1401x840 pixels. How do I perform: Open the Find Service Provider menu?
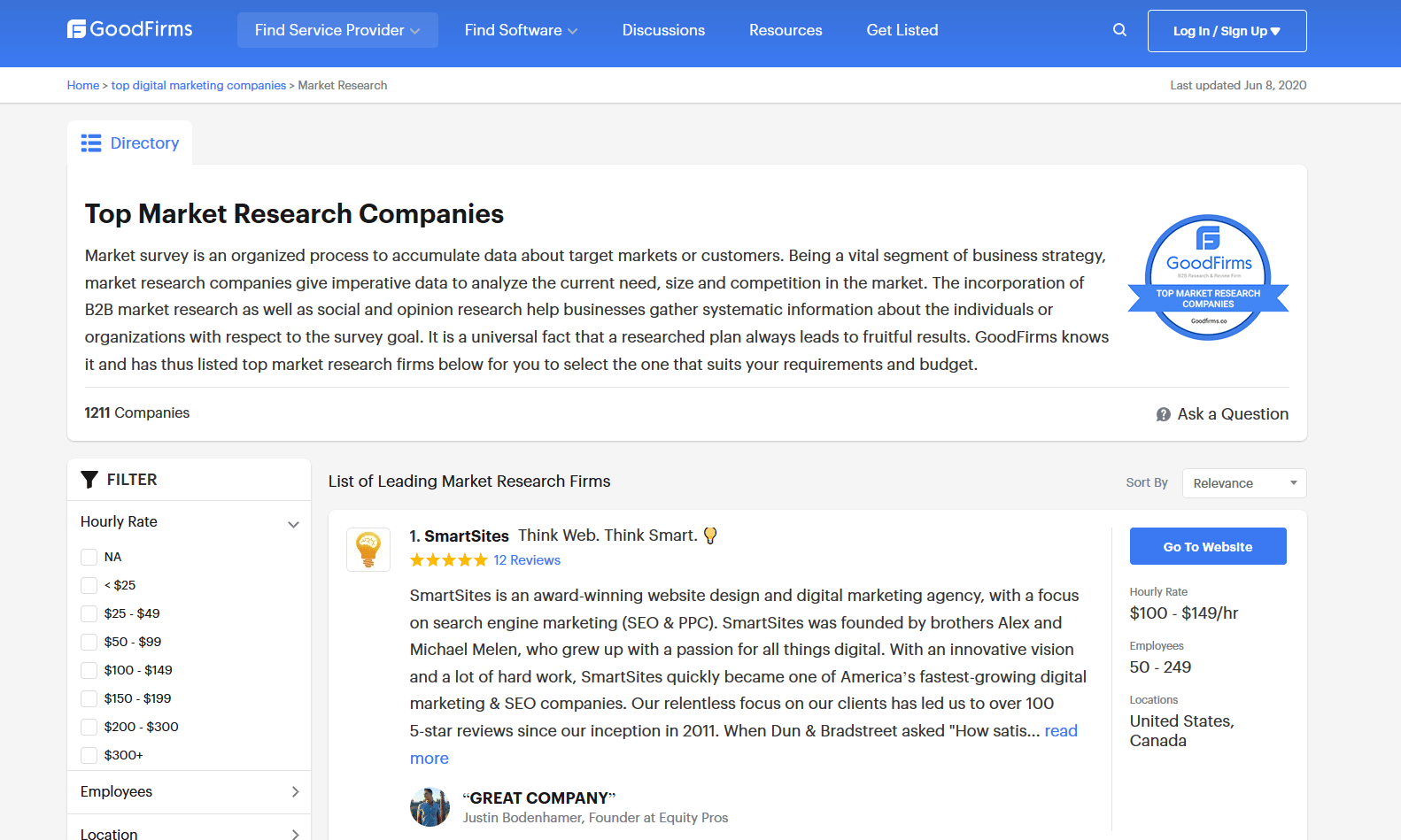point(337,30)
